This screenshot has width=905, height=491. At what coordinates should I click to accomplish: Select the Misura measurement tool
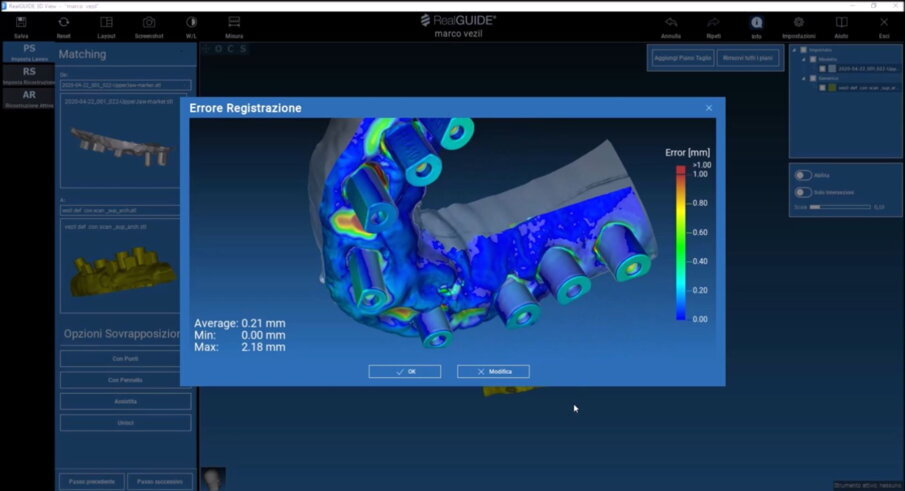click(x=234, y=23)
